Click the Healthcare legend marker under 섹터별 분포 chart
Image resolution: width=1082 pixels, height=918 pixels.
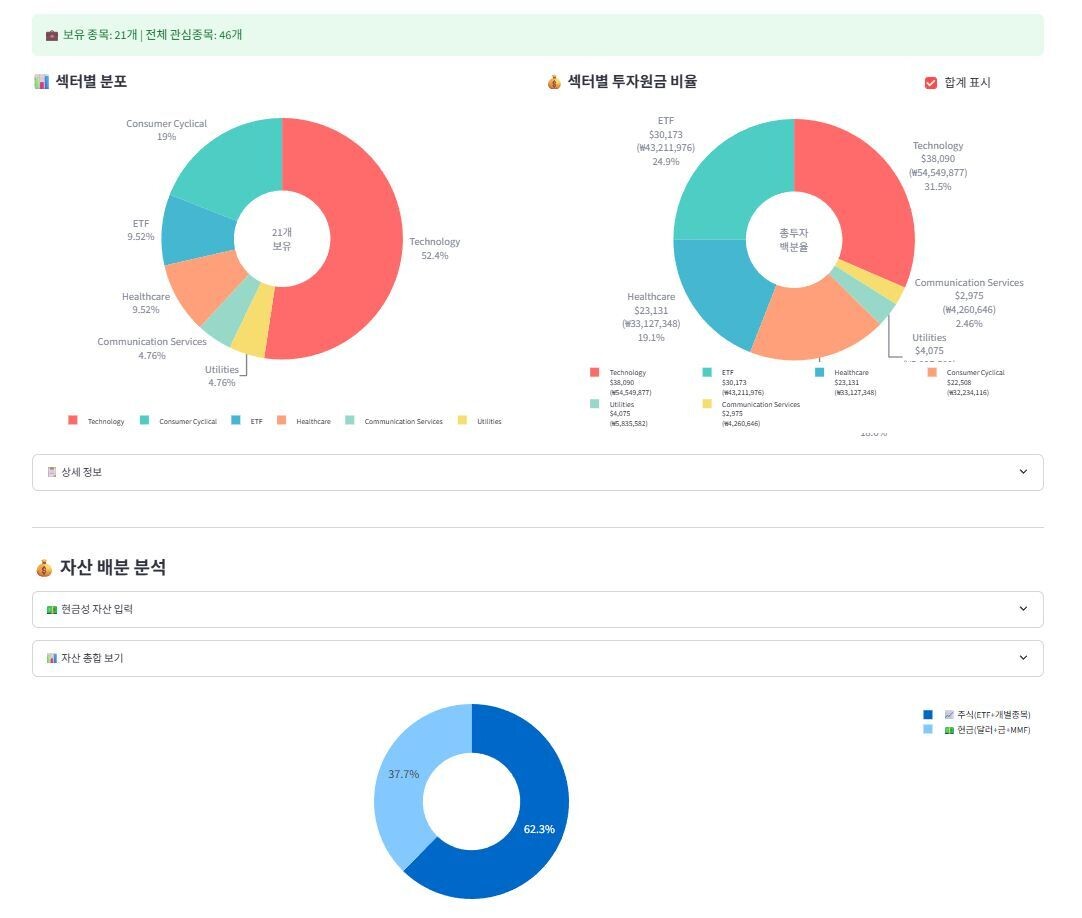tap(282, 421)
